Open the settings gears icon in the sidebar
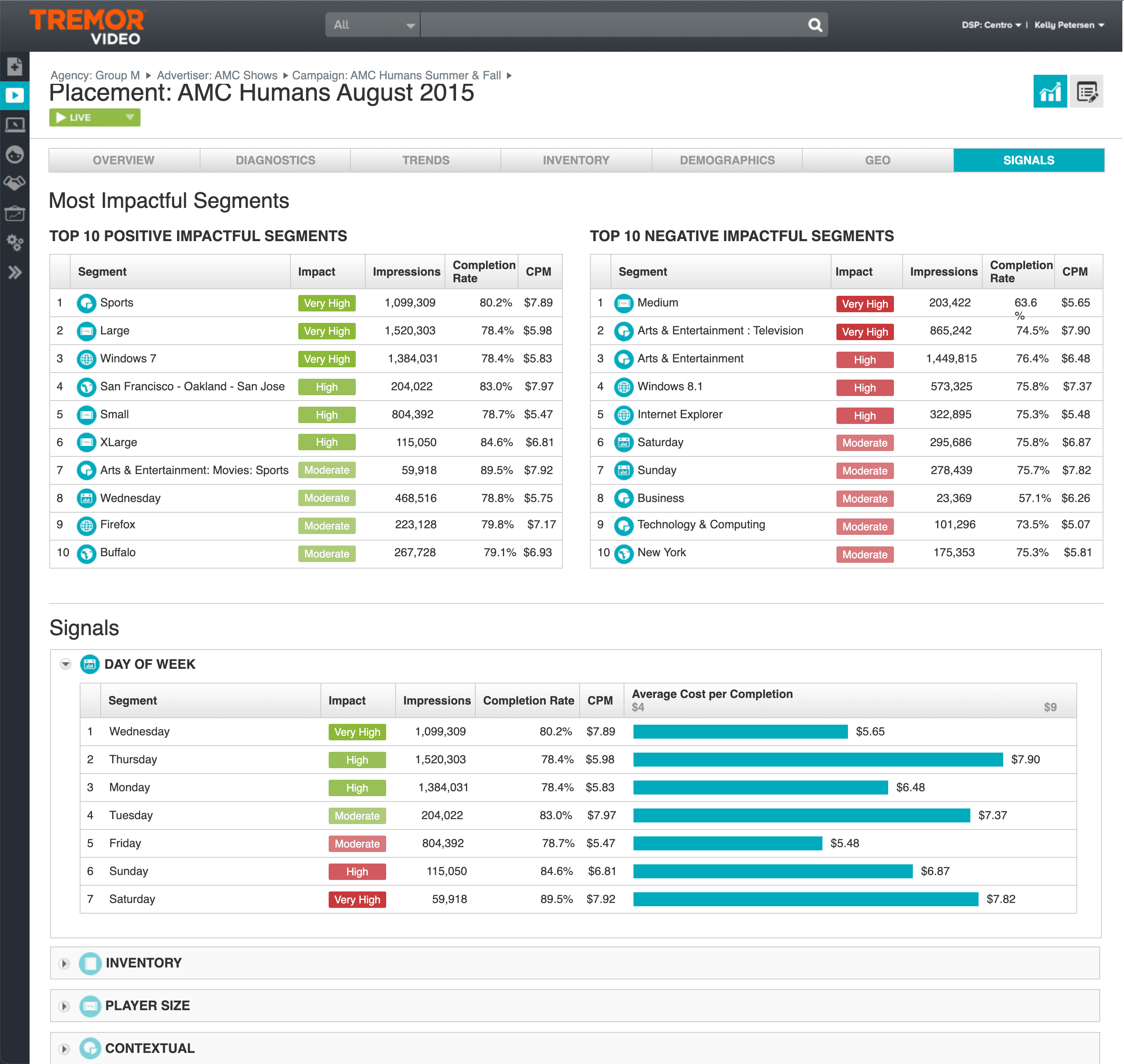1124x1064 pixels. pyautogui.click(x=15, y=243)
